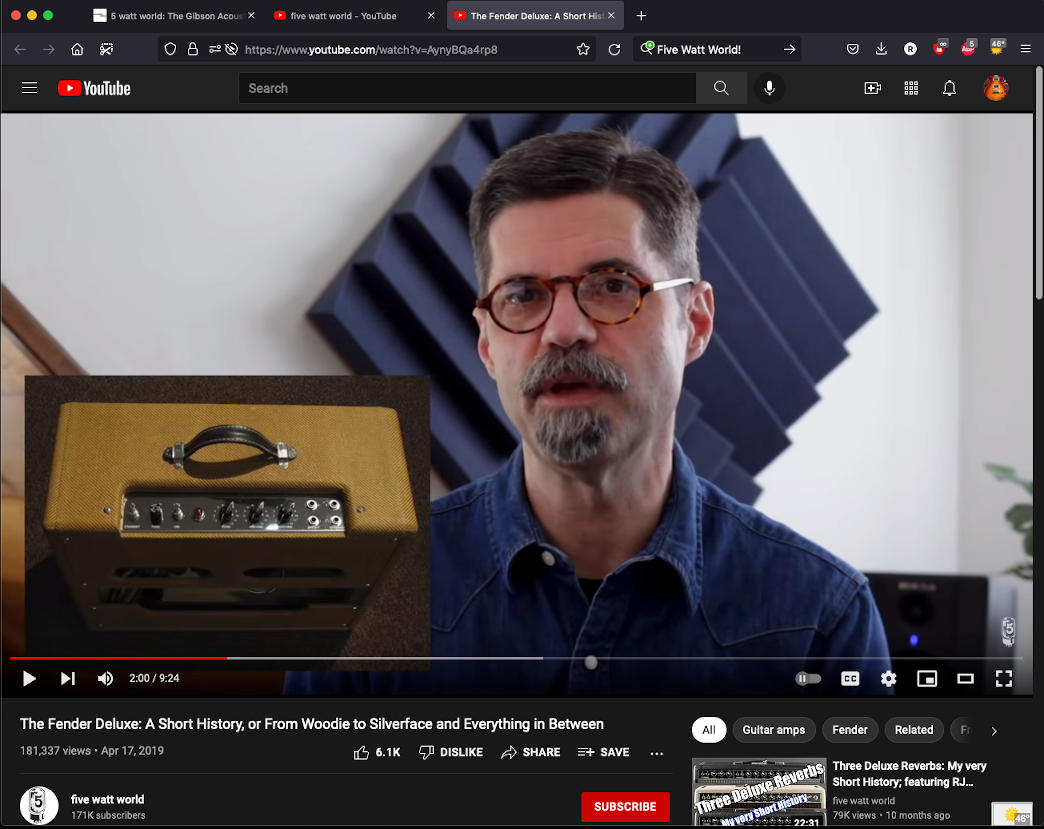Share this video
This screenshot has height=829, width=1044.
coord(531,752)
